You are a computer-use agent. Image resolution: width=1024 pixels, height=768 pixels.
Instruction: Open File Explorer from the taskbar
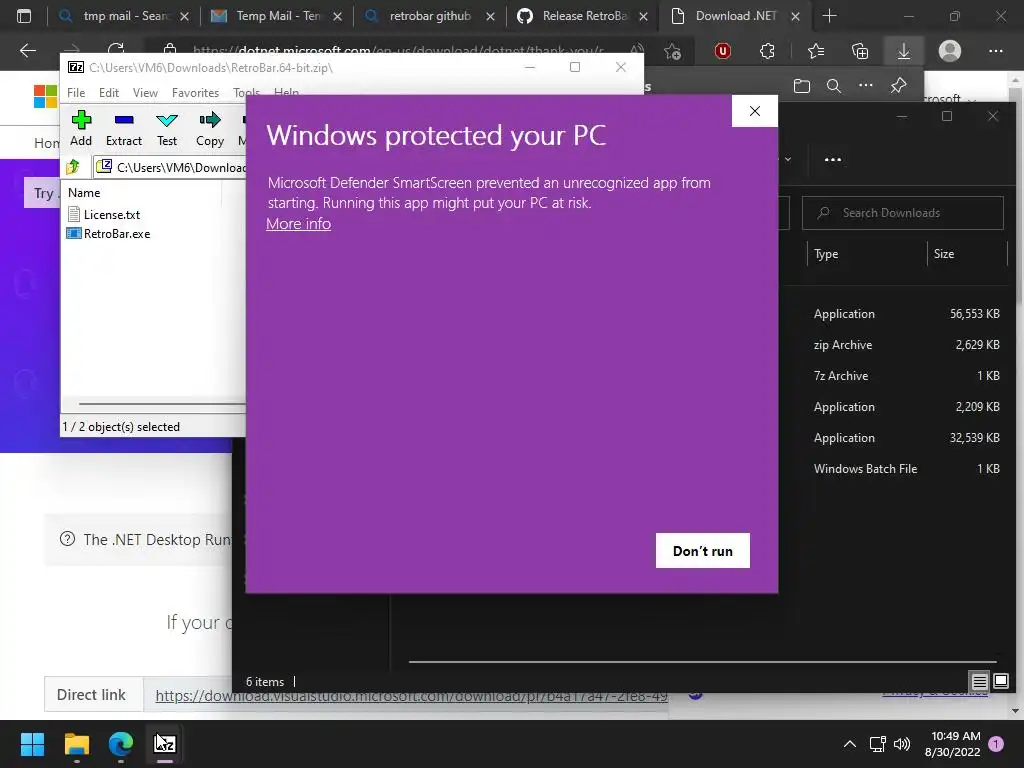(x=76, y=744)
